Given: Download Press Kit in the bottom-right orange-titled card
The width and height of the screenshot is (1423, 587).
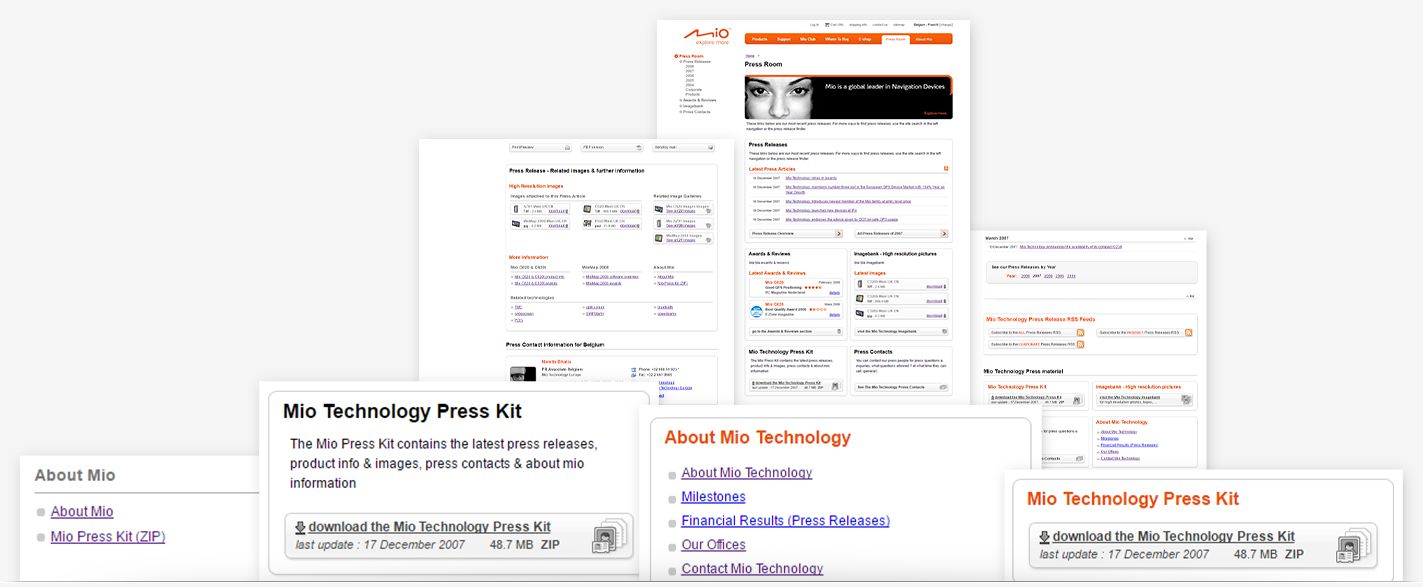Looking at the screenshot, I should (1173, 536).
